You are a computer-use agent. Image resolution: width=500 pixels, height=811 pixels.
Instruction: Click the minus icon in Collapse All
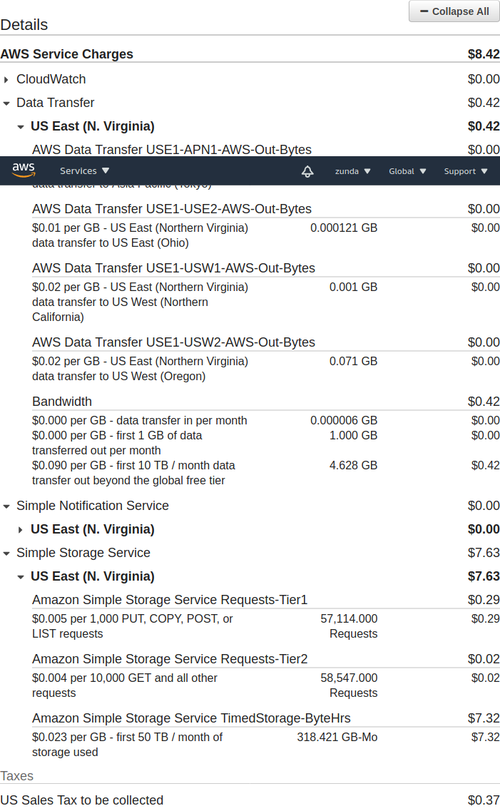tap(424, 11)
